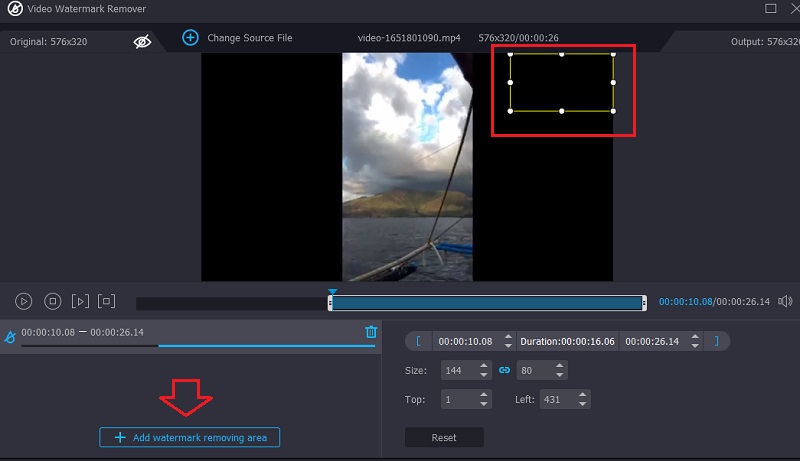Image resolution: width=800 pixels, height=461 pixels.
Task: Increase the start time 00:00:10.08 stepper
Action: click(508, 336)
